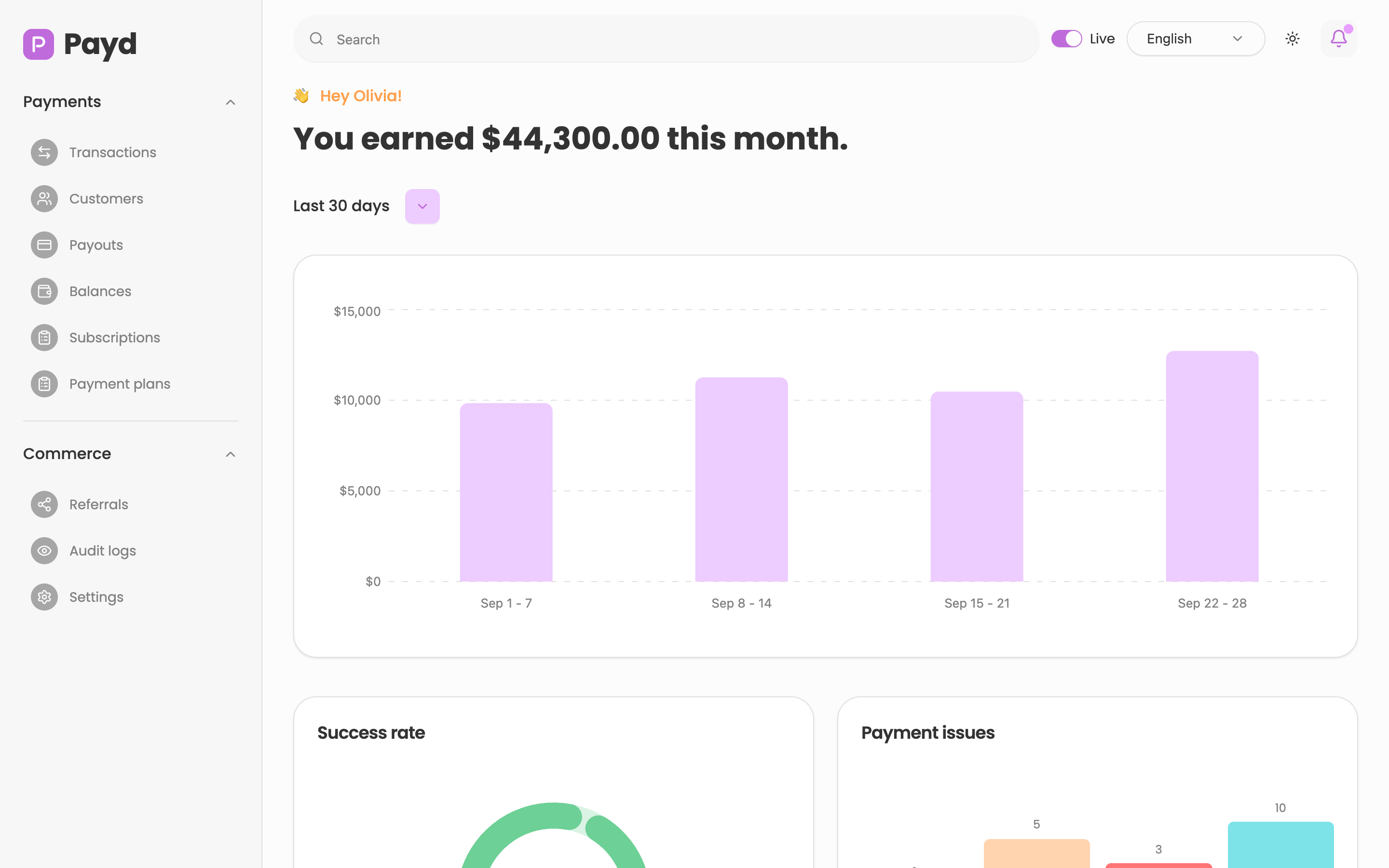
Task: Click the Sep 15 - 21 bar
Action: [x=976, y=486]
